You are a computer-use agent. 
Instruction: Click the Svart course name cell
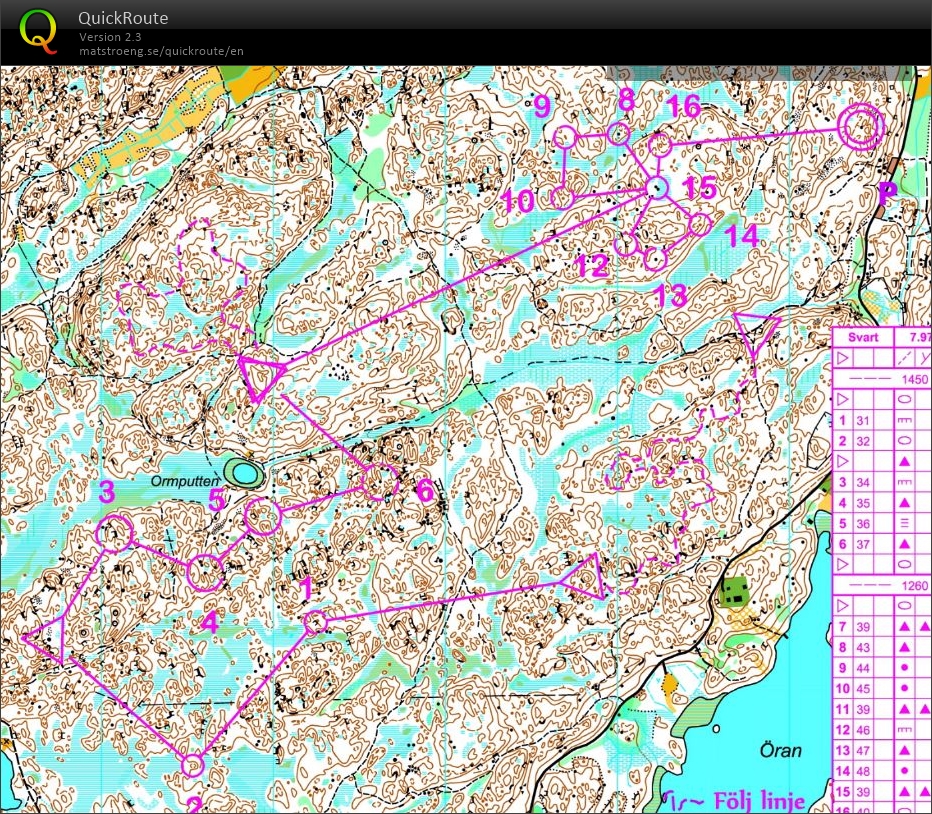[x=862, y=337]
